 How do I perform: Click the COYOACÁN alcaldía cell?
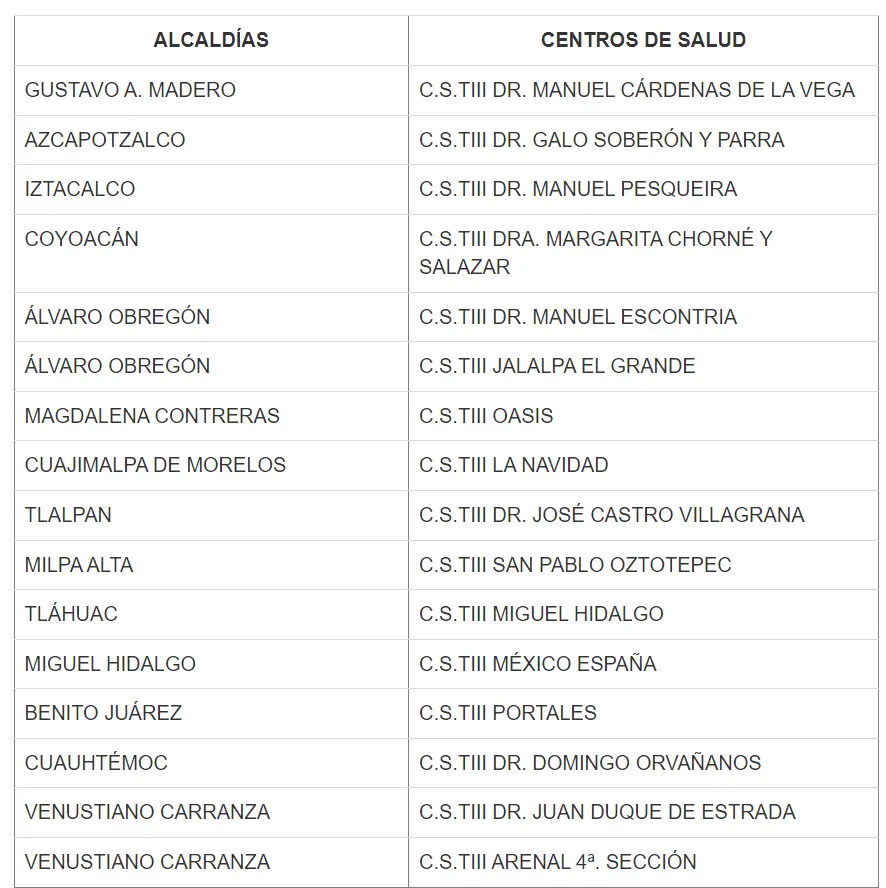[82, 239]
